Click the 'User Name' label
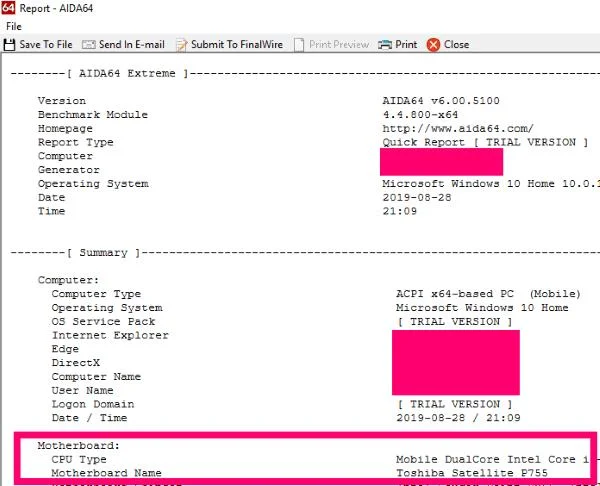The width and height of the screenshot is (600, 486). 82,390
